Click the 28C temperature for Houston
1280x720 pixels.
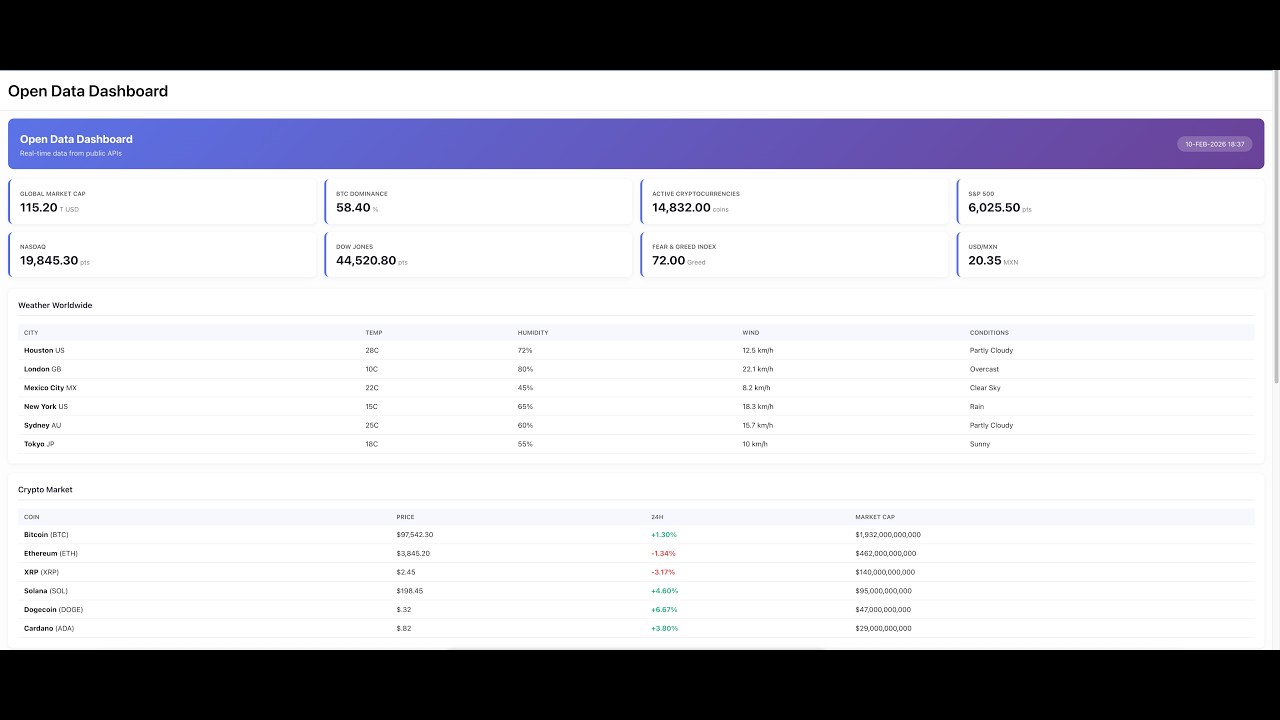coord(372,350)
